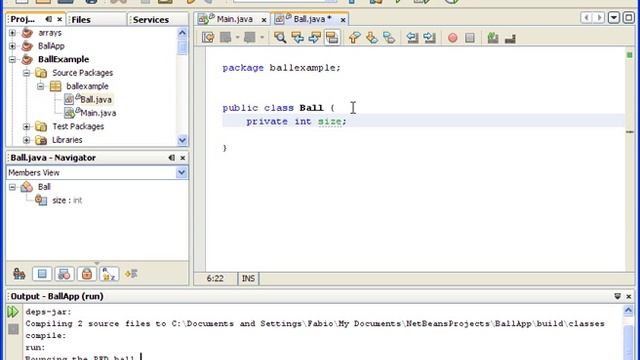
Task: Select Ball.java in project tree
Action: [x=96, y=100]
